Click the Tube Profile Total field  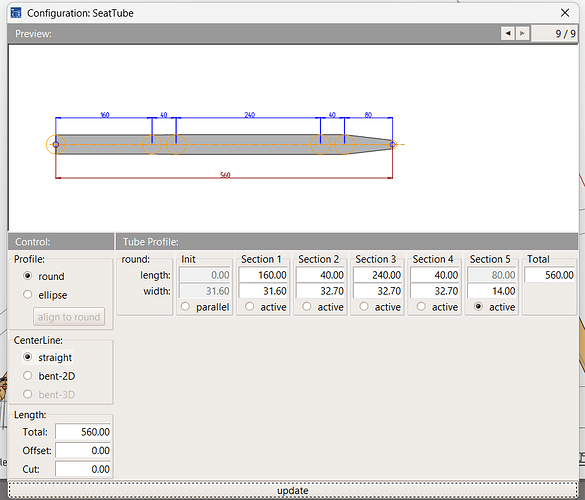550,275
